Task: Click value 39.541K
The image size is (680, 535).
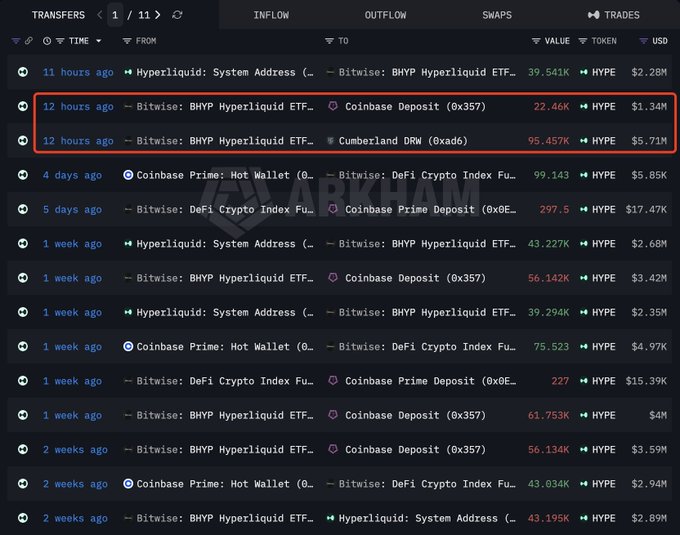Action: 548,72
